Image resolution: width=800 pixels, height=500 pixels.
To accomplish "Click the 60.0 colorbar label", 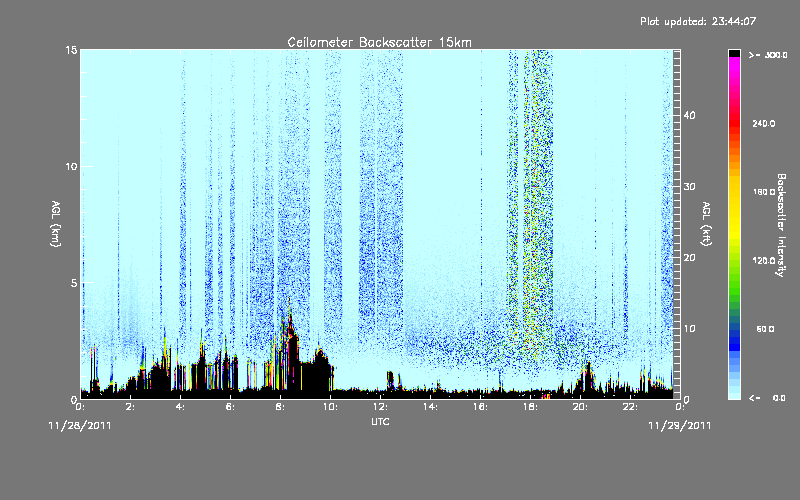I will (x=766, y=329).
